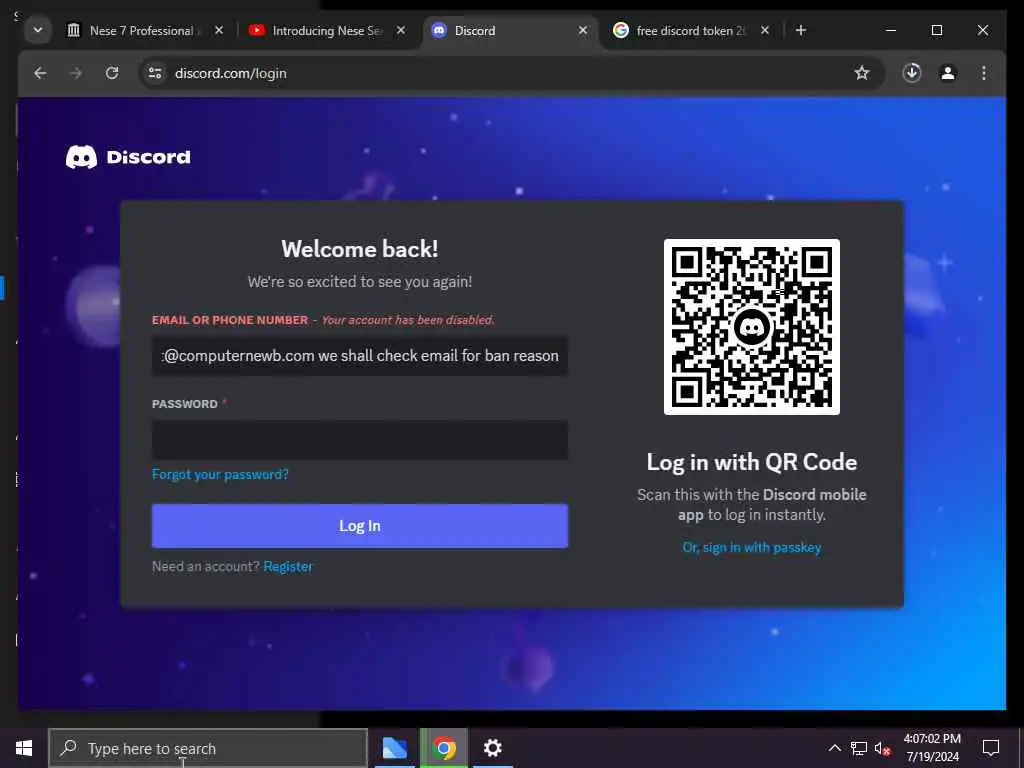
Task: Focus the Email or Phone Number field
Action: pos(360,356)
